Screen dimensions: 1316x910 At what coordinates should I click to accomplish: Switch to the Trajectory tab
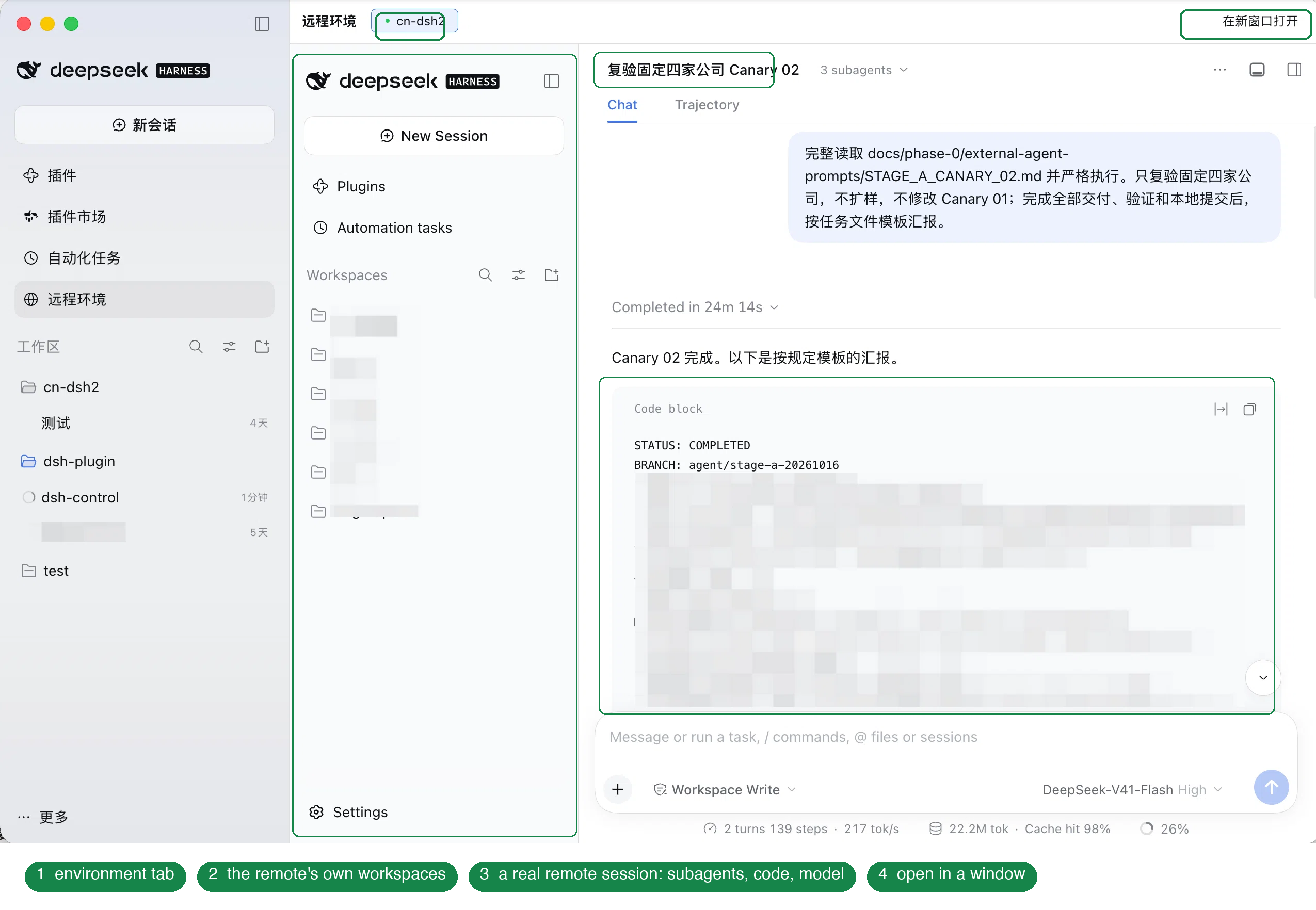tap(707, 105)
